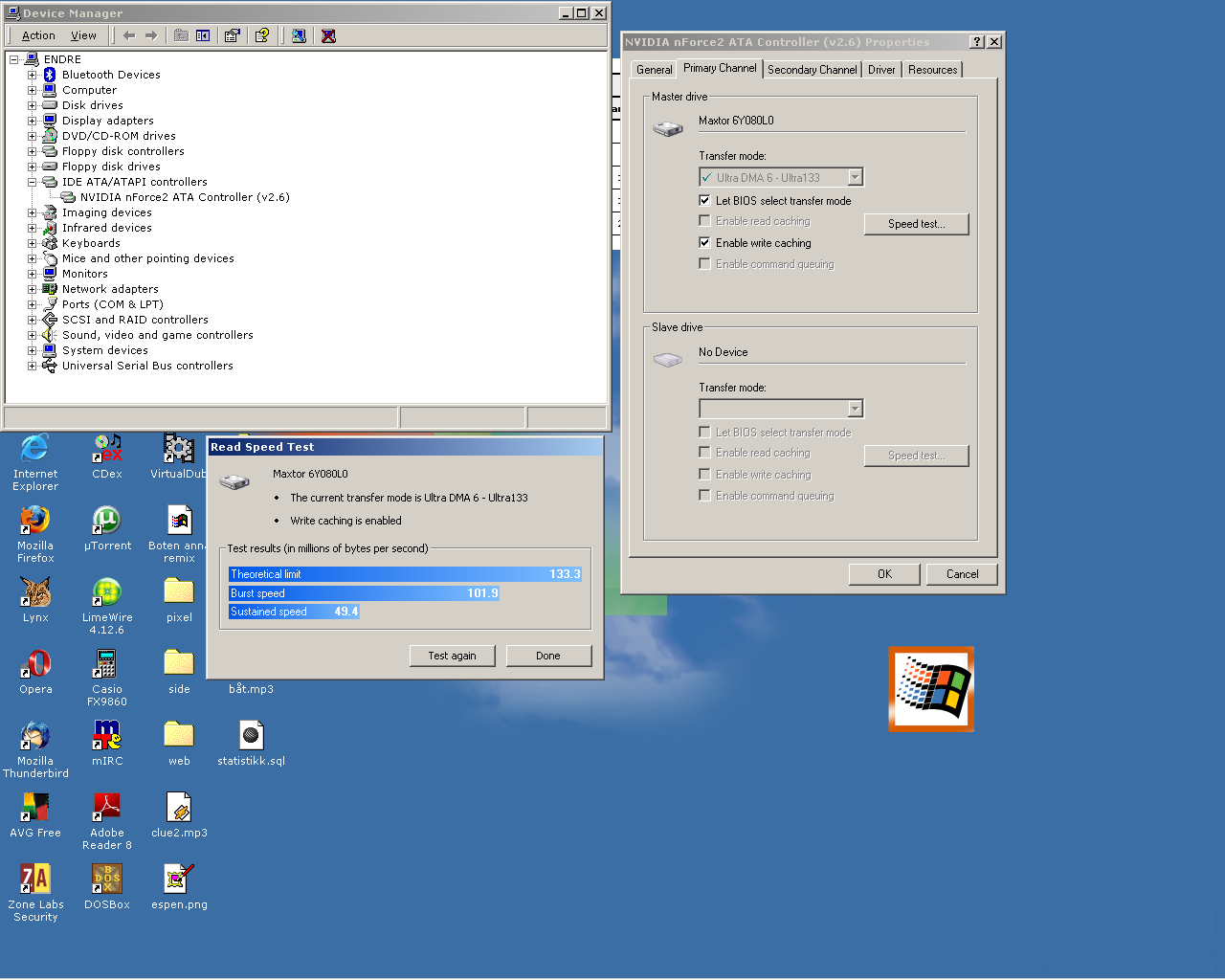Select NVIDIA nForce2 ATA Controller tree item
This screenshot has width=1225, height=980.
(184, 197)
